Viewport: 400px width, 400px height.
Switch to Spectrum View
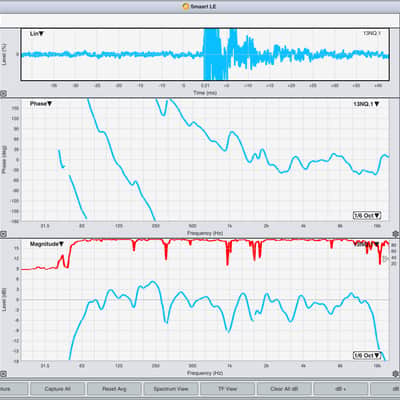[171, 389]
